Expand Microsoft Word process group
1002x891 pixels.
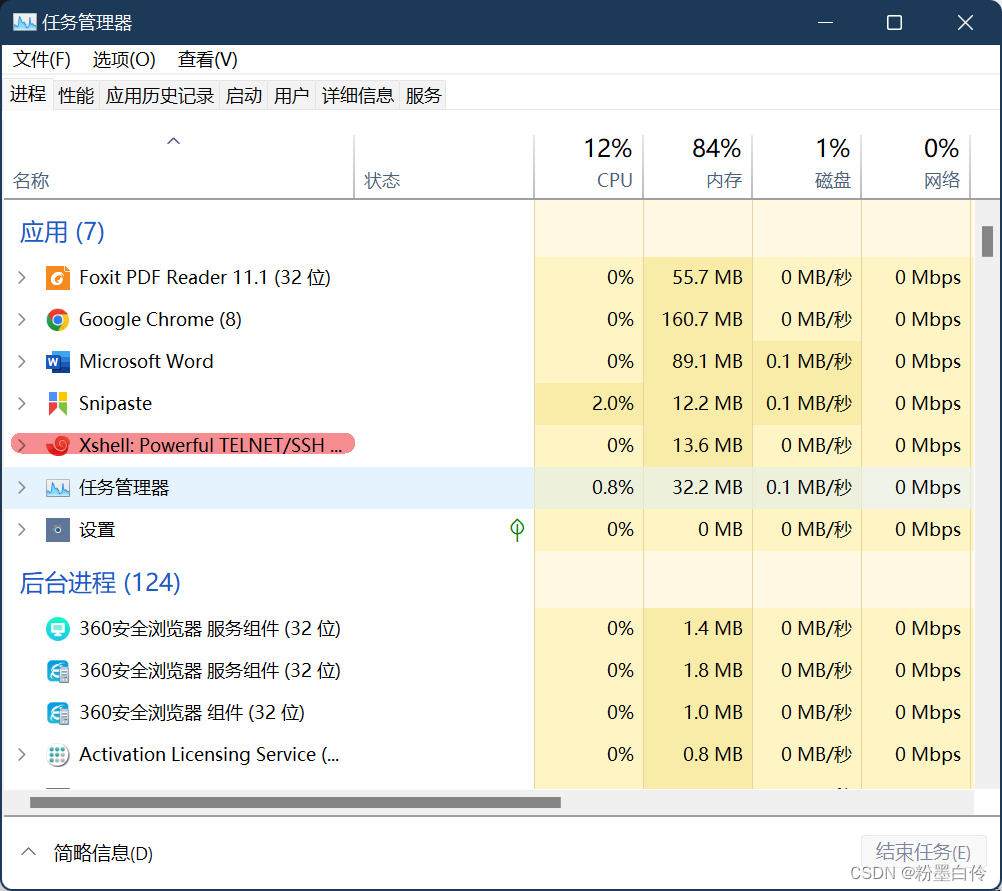tap(22, 362)
